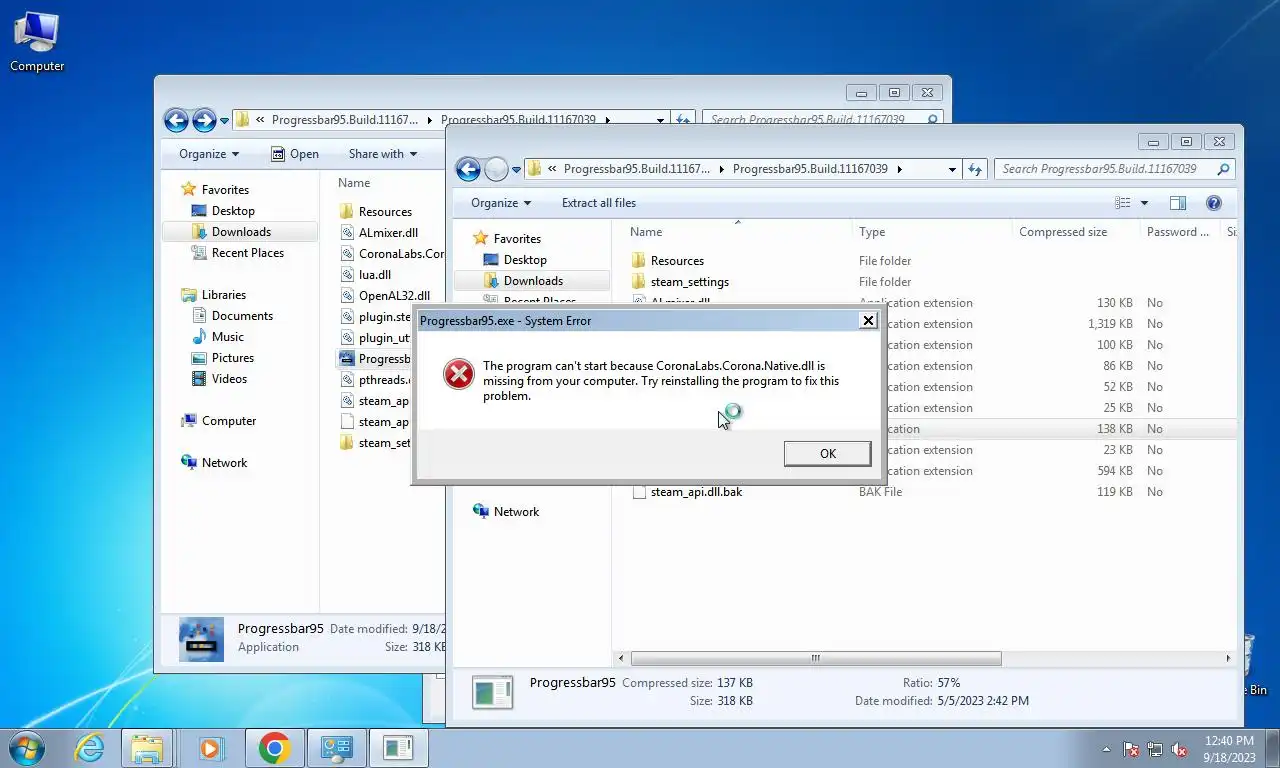Select Network in front window nav pane
Screen dimensions: 1280x768
click(x=516, y=512)
